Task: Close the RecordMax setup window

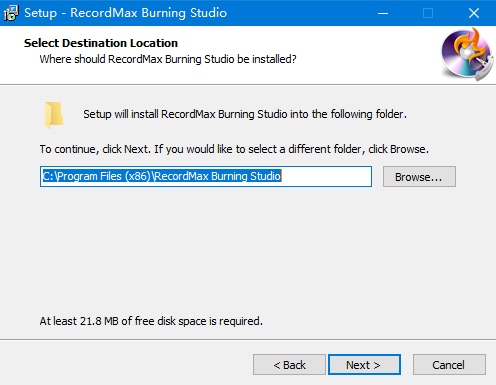Action: 474,13
